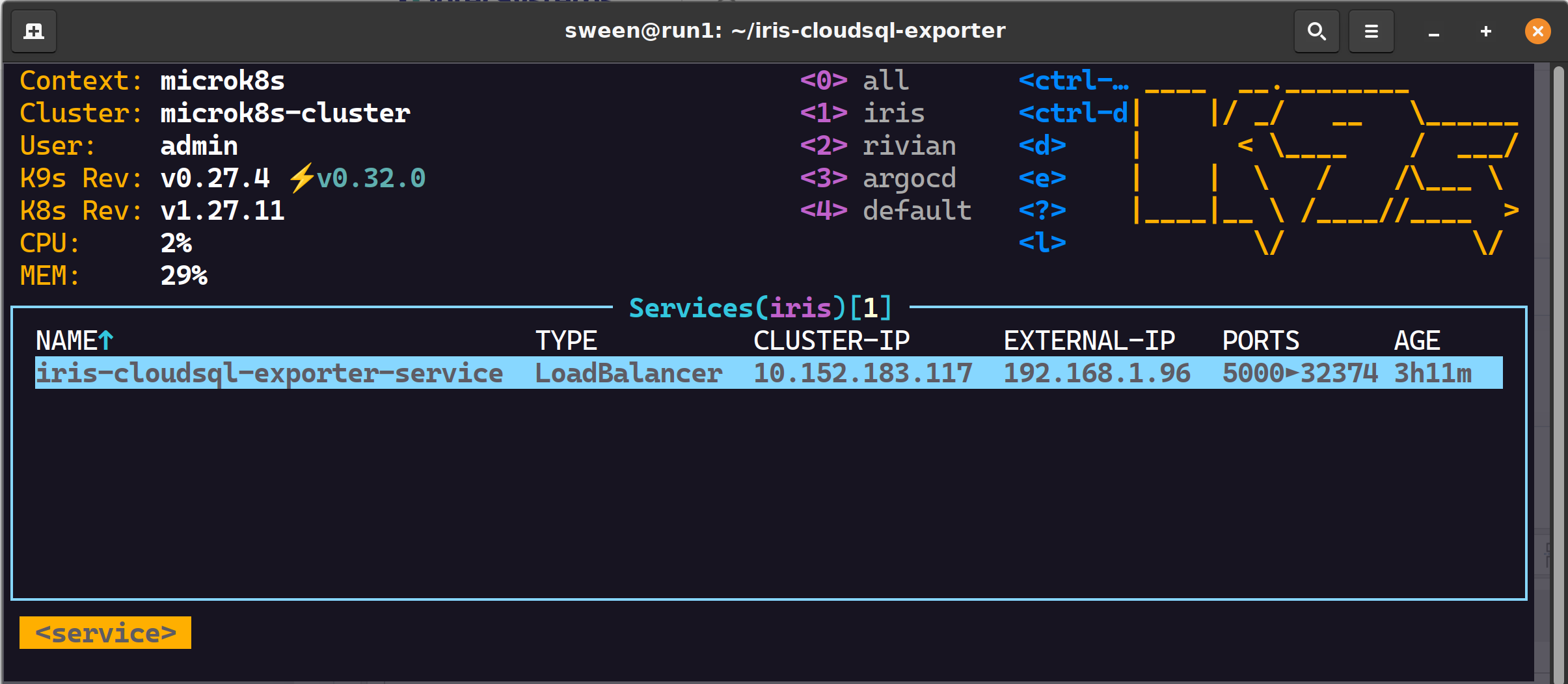1568x684 pixels.
Task: Switch to the <2> rivian namespace
Action: tap(877, 146)
